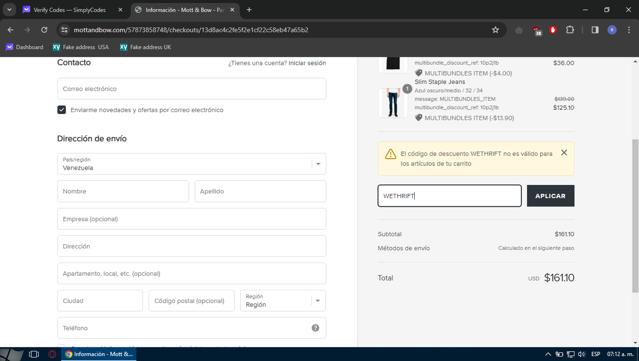Click the Teléfono input field
The width and height of the screenshot is (639, 361).
192,328
